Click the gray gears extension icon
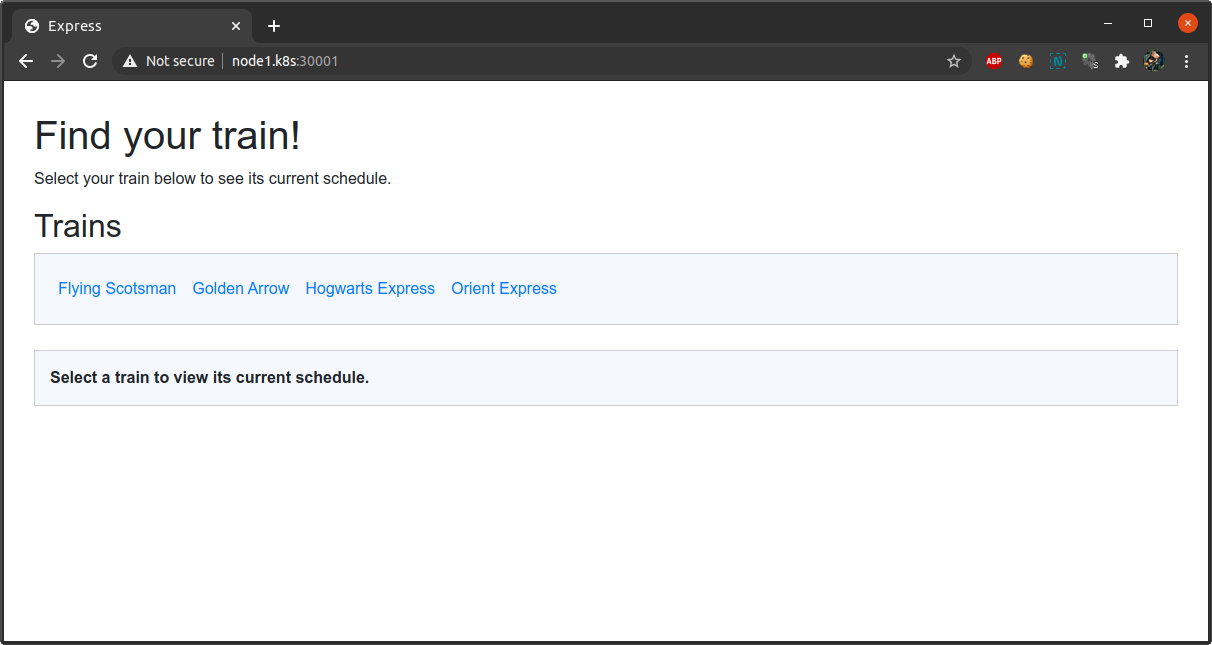 point(1089,61)
